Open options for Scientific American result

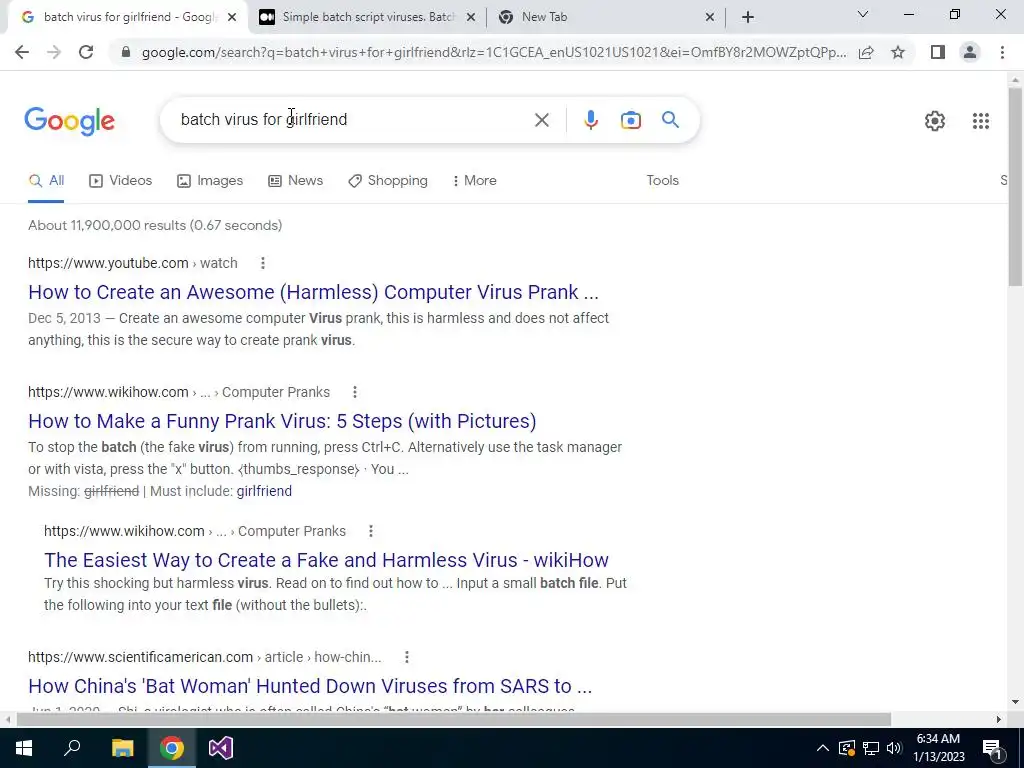(406, 658)
